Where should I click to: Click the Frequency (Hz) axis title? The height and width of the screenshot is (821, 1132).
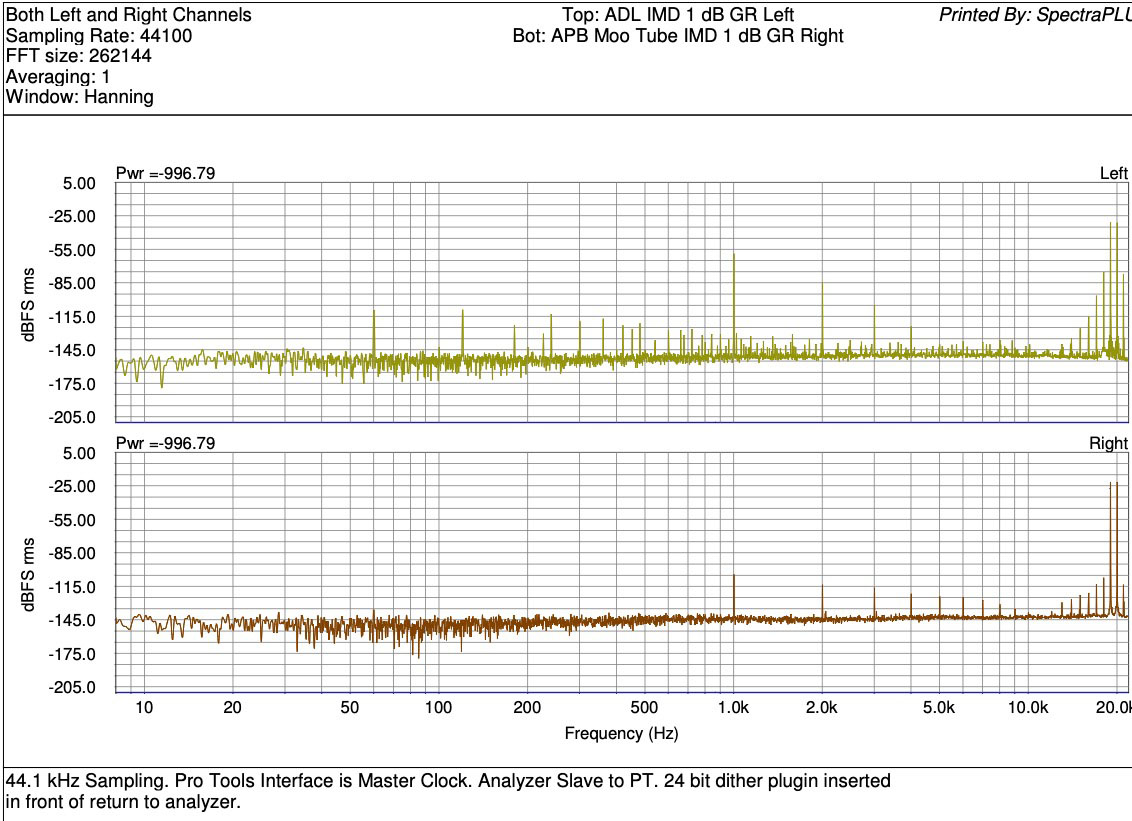(621, 733)
